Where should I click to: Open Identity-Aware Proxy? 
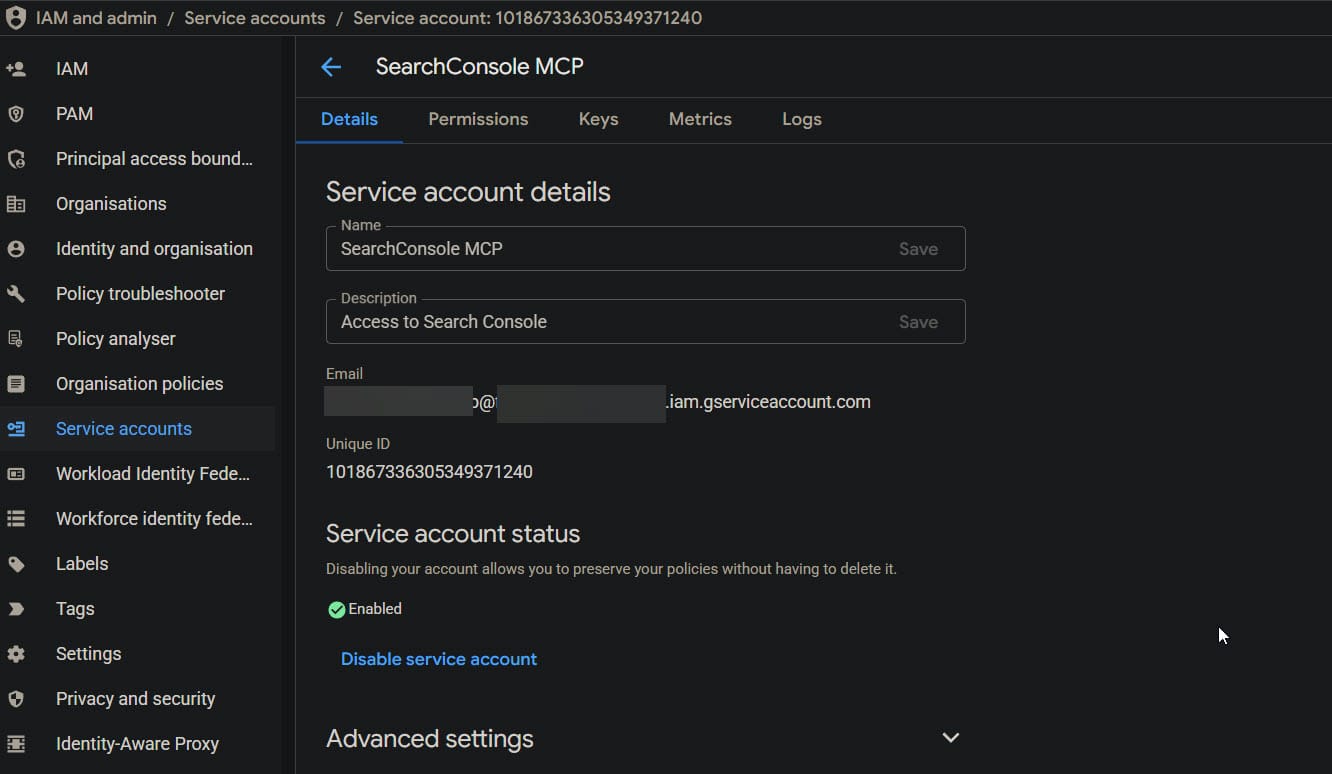coord(137,743)
